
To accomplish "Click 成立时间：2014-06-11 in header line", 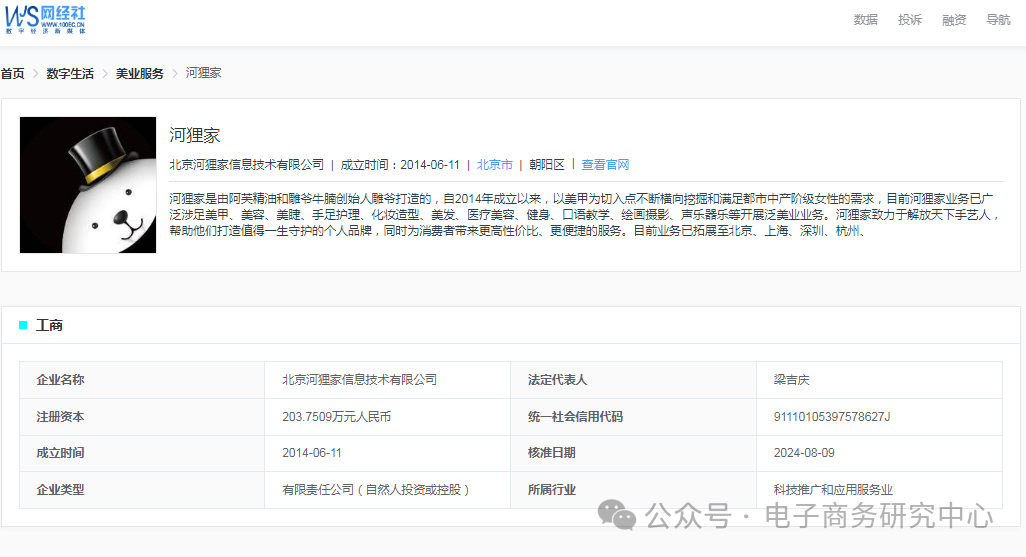I will [x=400, y=165].
